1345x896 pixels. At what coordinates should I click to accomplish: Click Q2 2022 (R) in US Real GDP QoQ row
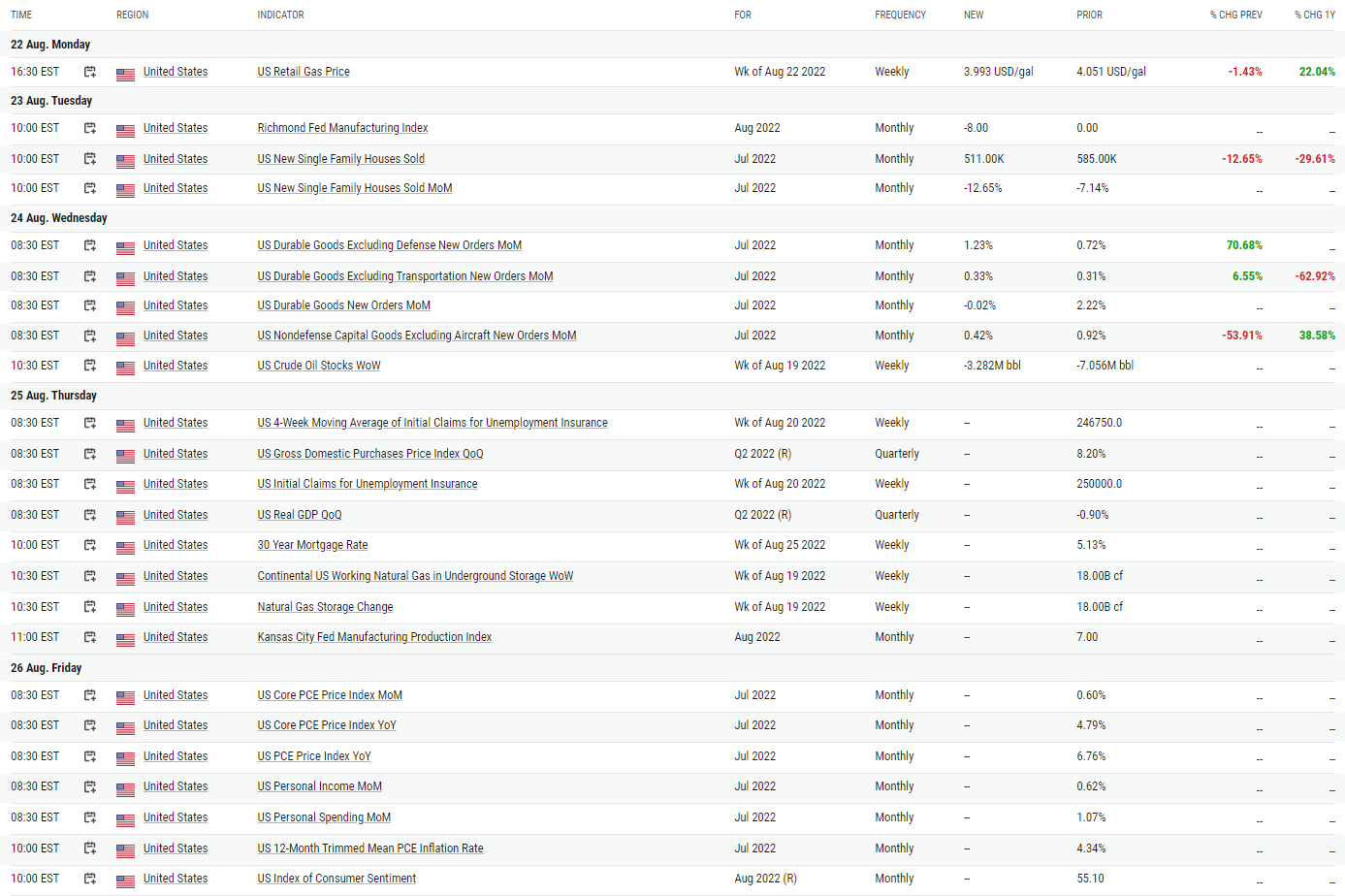tap(763, 515)
